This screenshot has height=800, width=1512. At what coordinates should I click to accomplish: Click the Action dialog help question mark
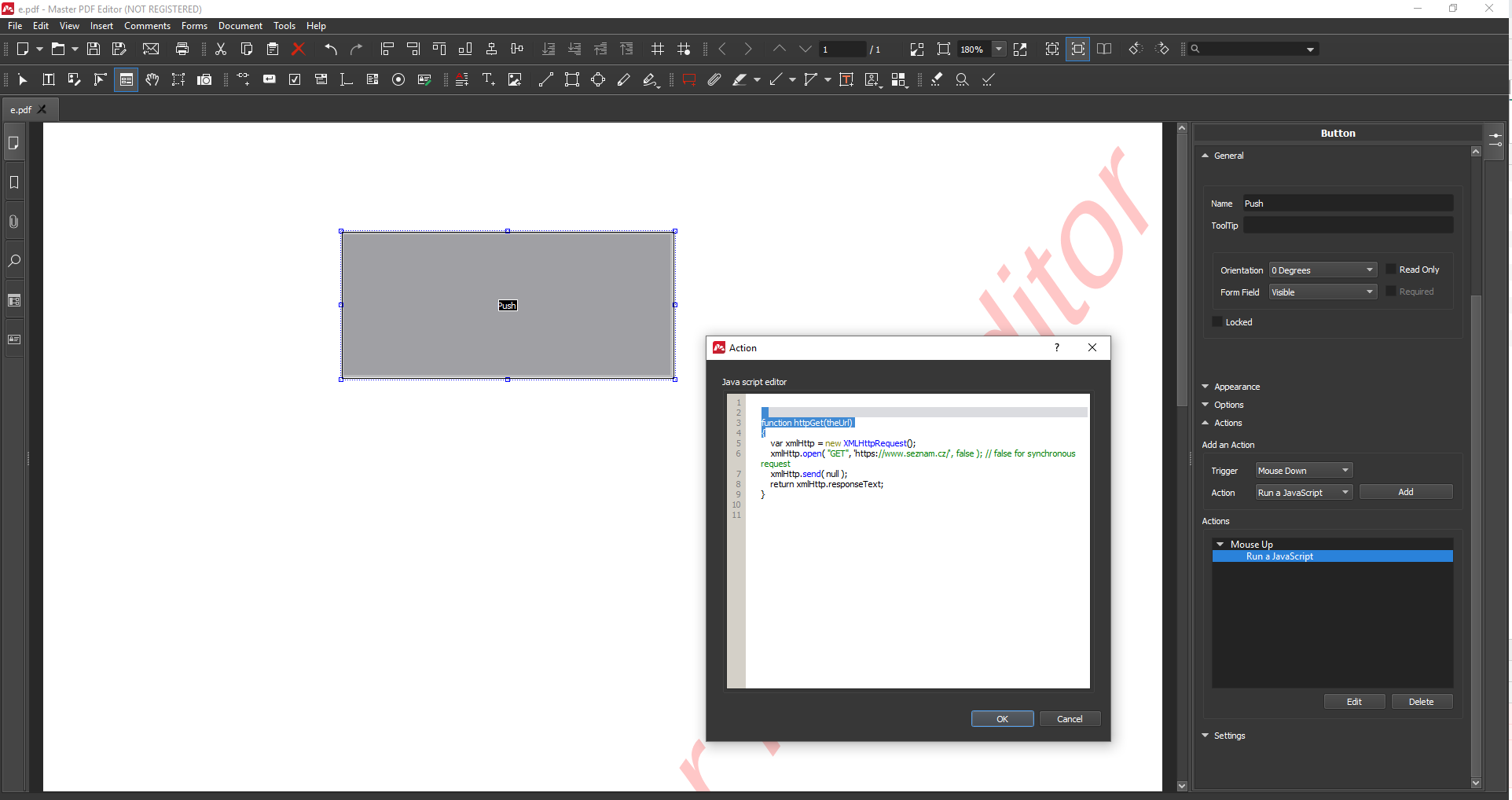coord(1057,347)
